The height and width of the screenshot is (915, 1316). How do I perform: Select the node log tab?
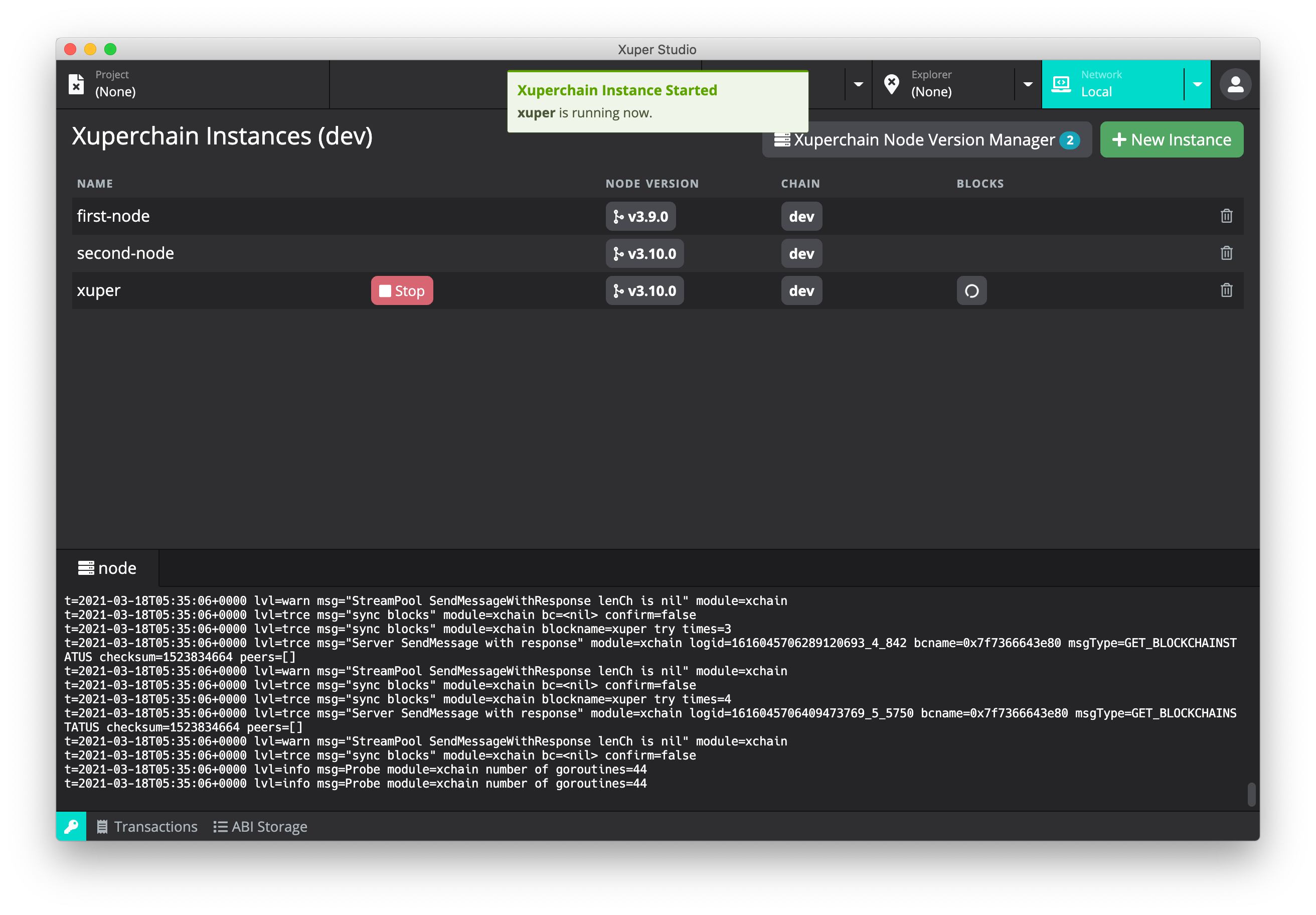(x=108, y=568)
